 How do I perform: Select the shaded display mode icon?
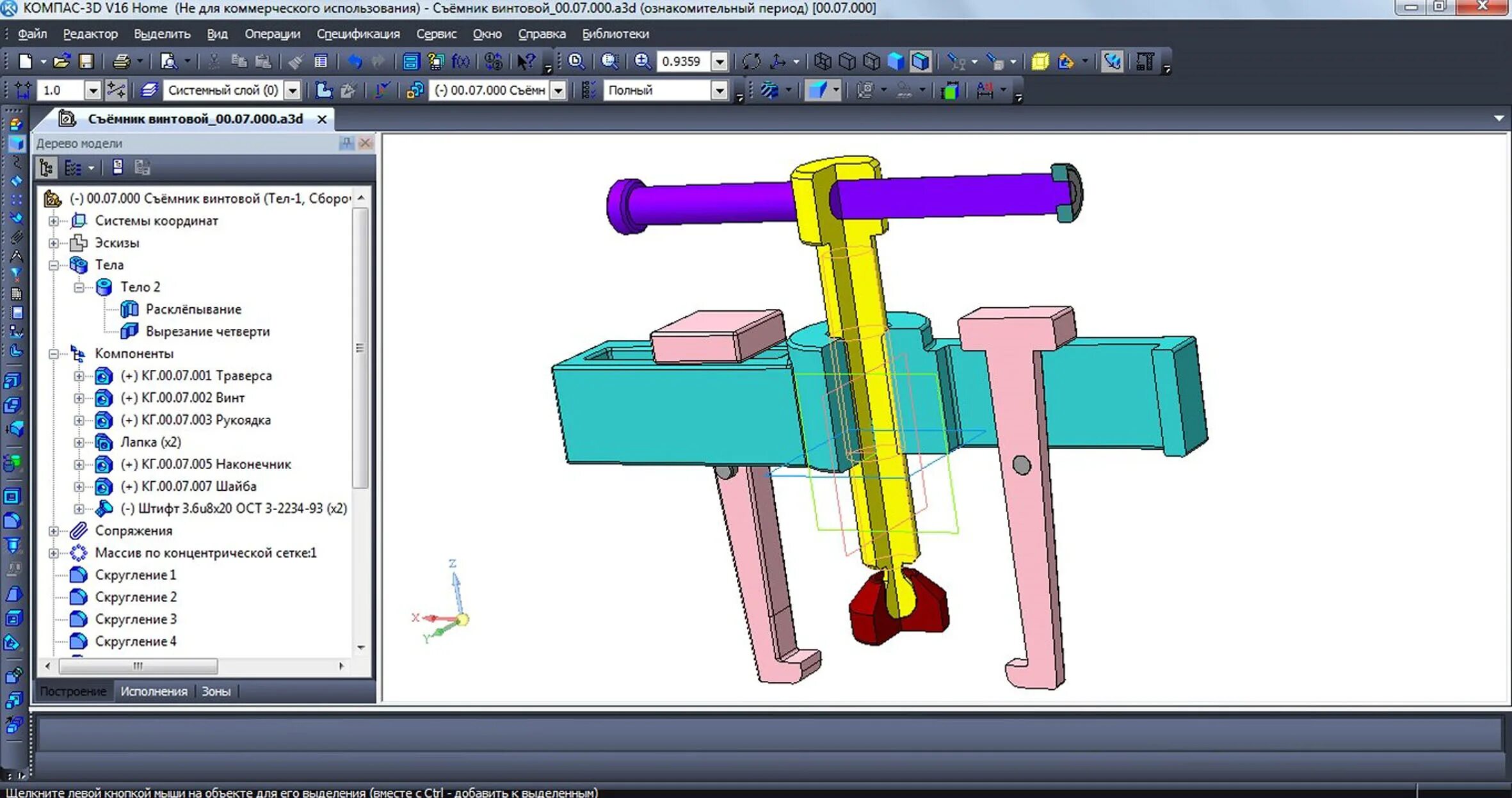896,61
